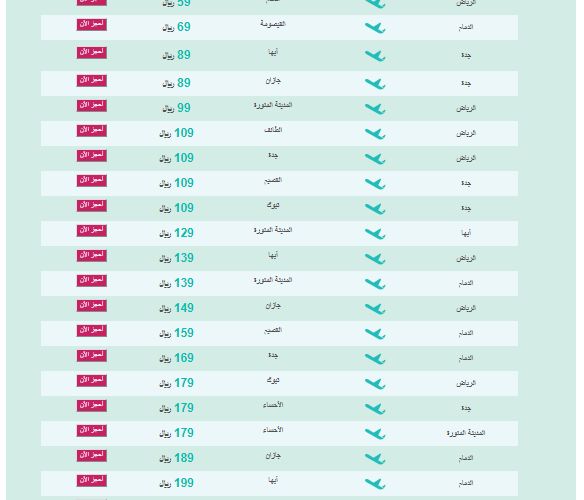This screenshot has height=500, width=584.
Task: Book the 189 riyal flight to جازان
Action: point(92,455)
